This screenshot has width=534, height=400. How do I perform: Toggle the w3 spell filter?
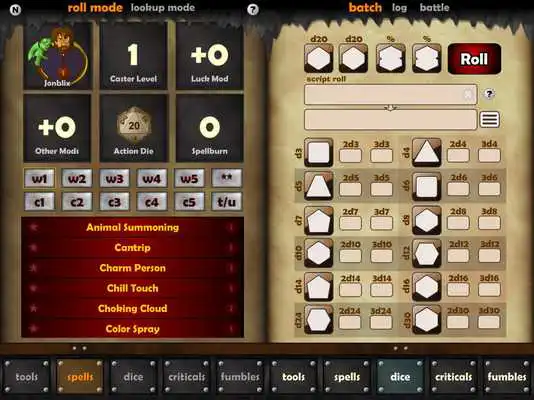(114, 178)
